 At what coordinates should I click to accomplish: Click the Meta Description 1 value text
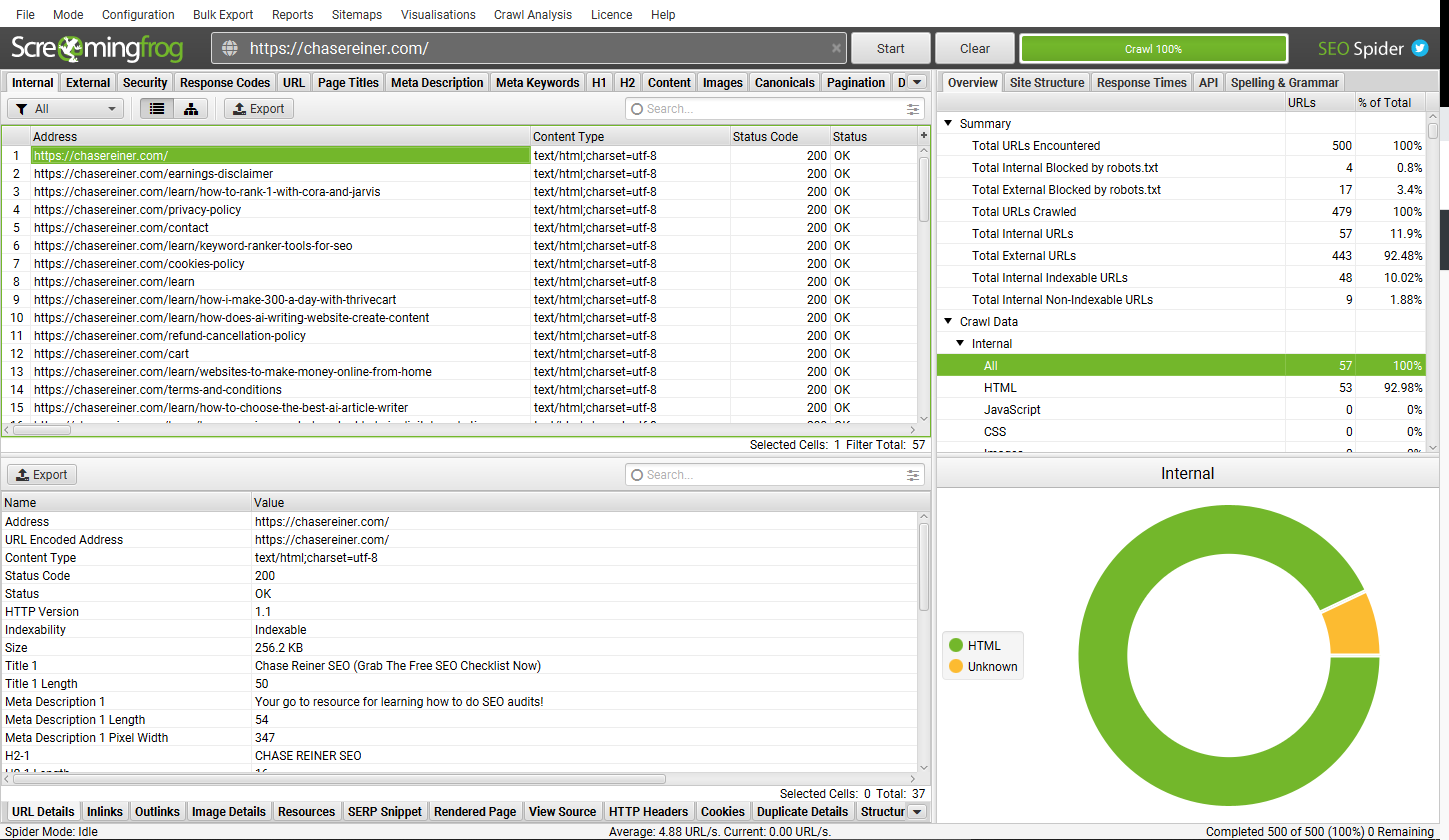pyautogui.click(x=399, y=702)
